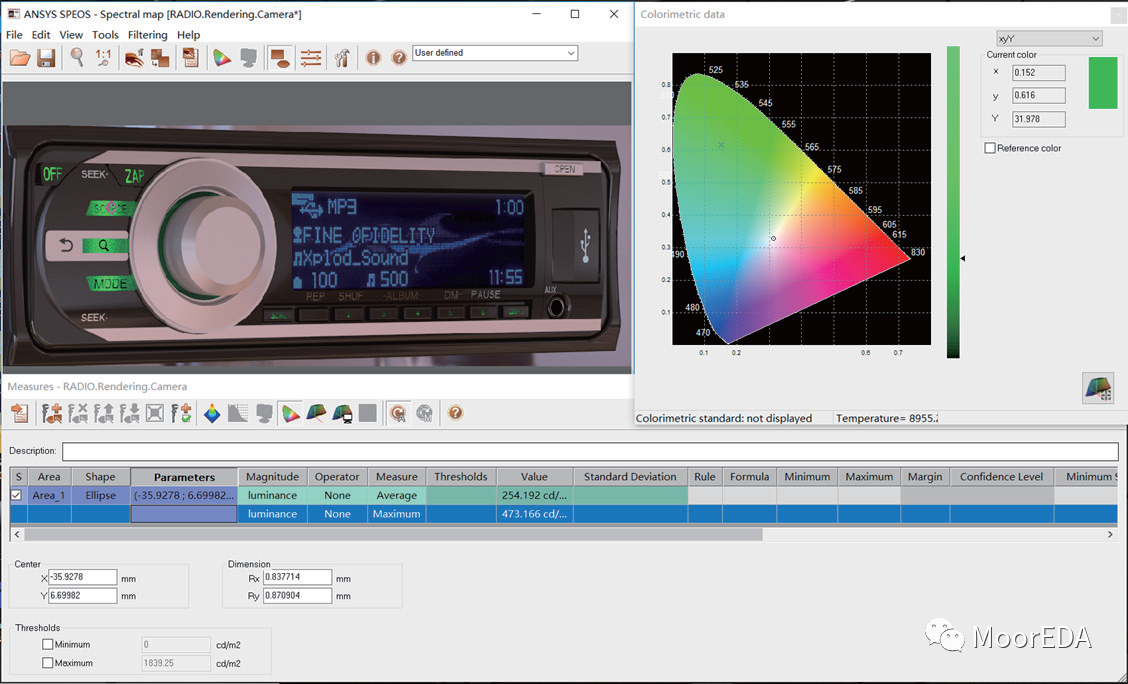Open a file with the folder icon

pyautogui.click(x=20, y=58)
